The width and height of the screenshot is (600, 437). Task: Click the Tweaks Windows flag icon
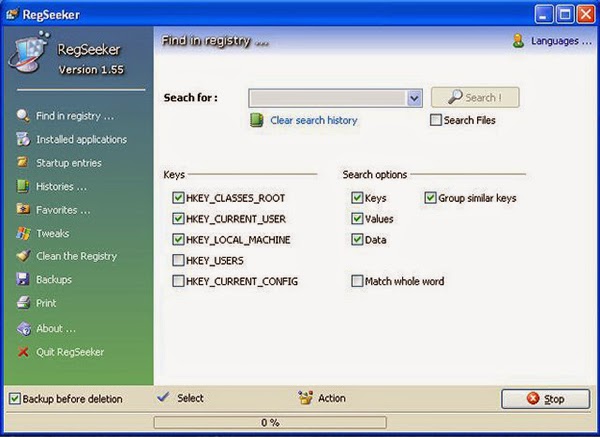pos(23,233)
